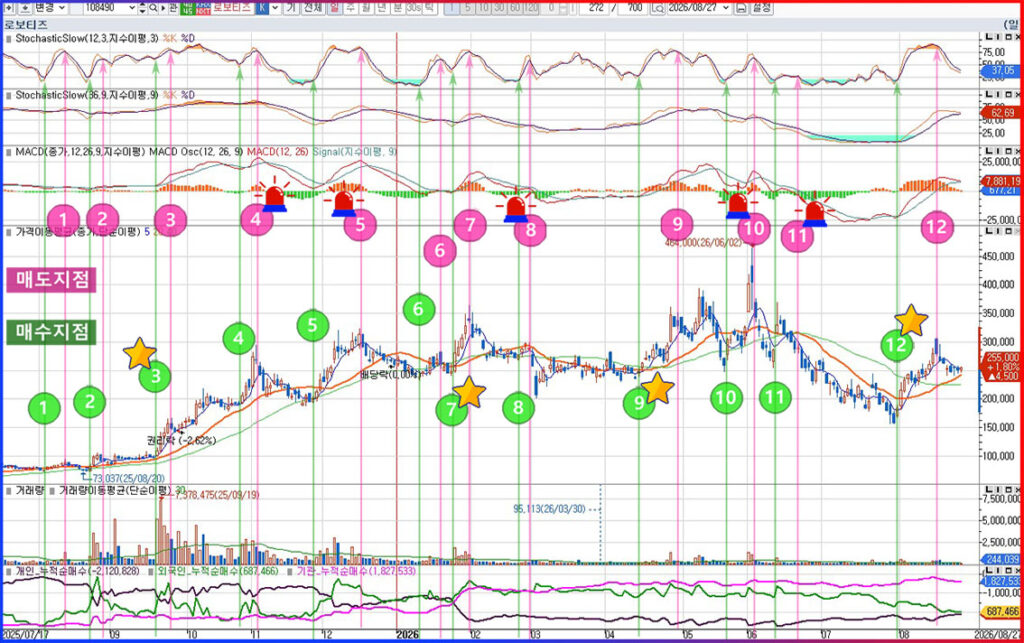Toggle the 개인_누적순매수 legend marker
Viewport: 1024px width, 643px height.
coord(8,571)
